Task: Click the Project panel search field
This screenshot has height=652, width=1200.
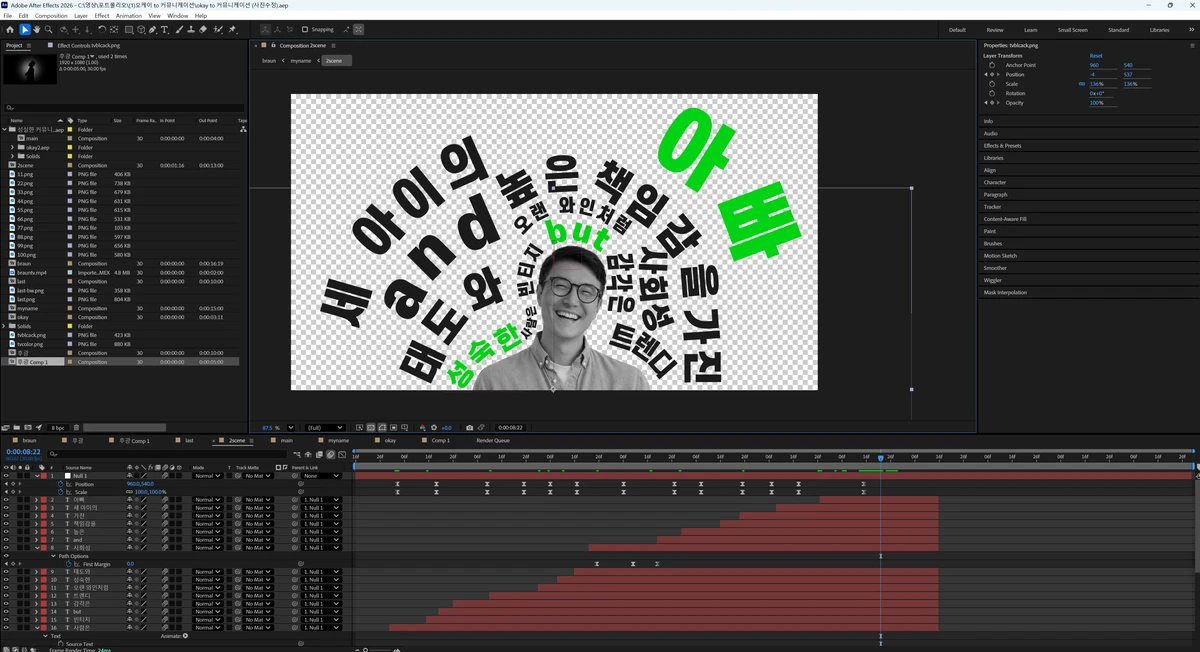Action: click(x=124, y=108)
